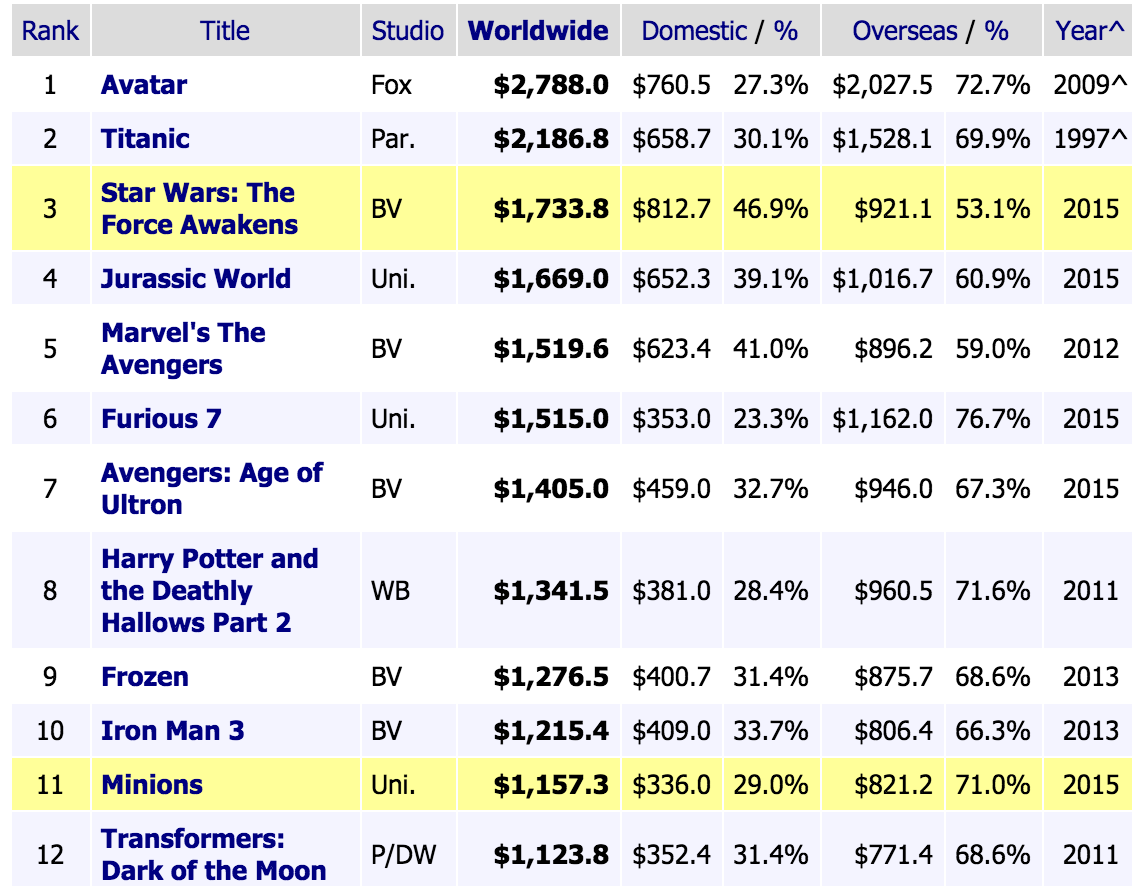The height and width of the screenshot is (886, 1132).
Task: Open the Jurassic World title link
Action: [196, 278]
